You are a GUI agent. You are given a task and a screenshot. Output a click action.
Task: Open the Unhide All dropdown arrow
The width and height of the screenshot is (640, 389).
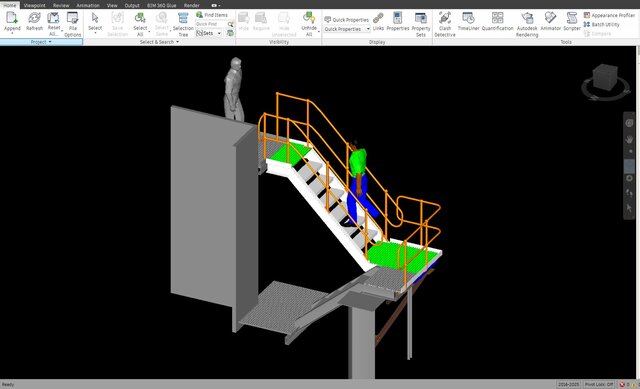click(x=318, y=32)
